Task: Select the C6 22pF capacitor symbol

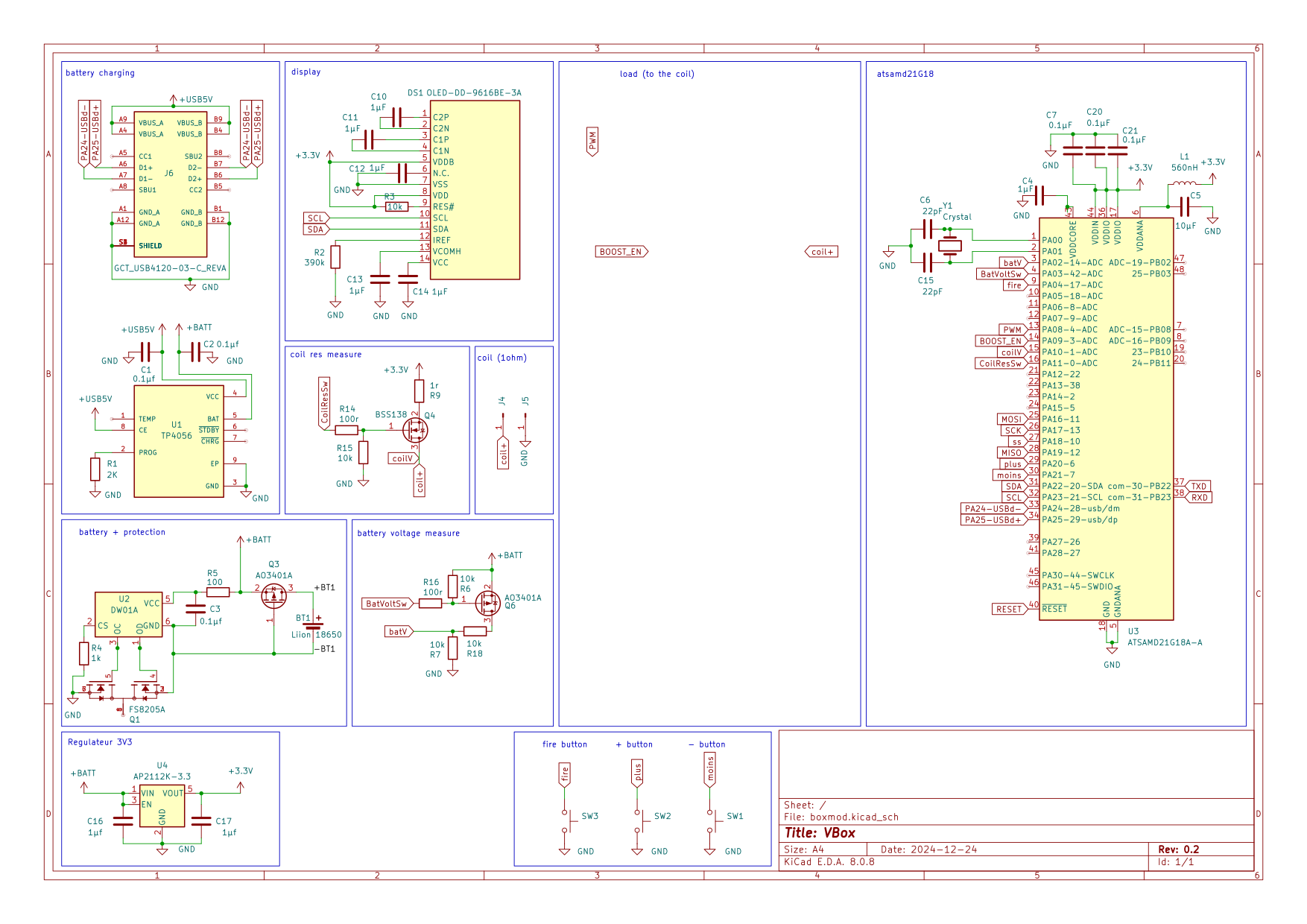Action: coord(928,230)
